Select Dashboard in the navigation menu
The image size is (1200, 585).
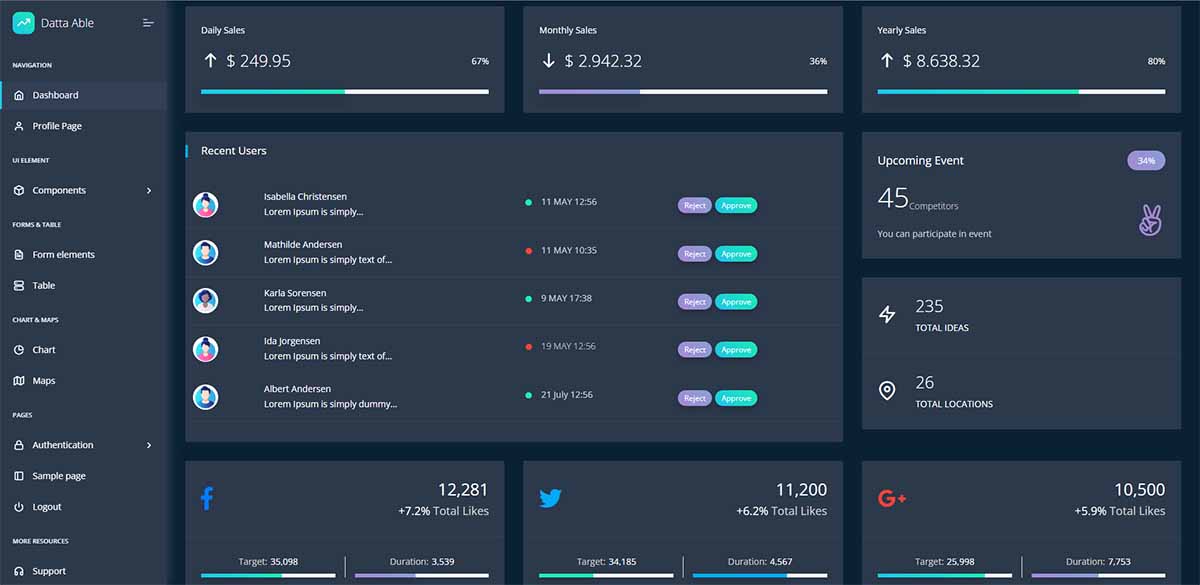[55, 95]
